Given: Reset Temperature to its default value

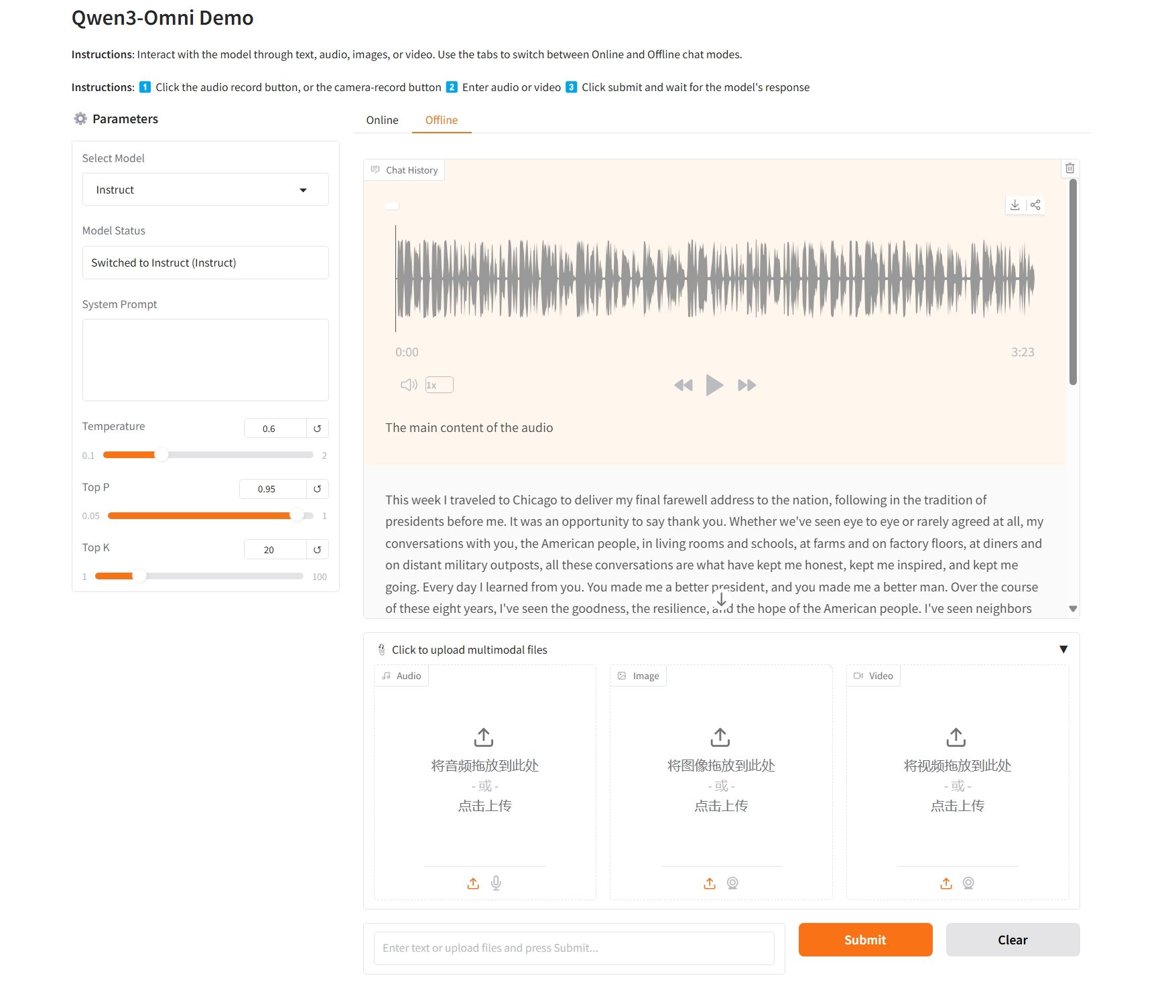Looking at the screenshot, I should click(317, 429).
